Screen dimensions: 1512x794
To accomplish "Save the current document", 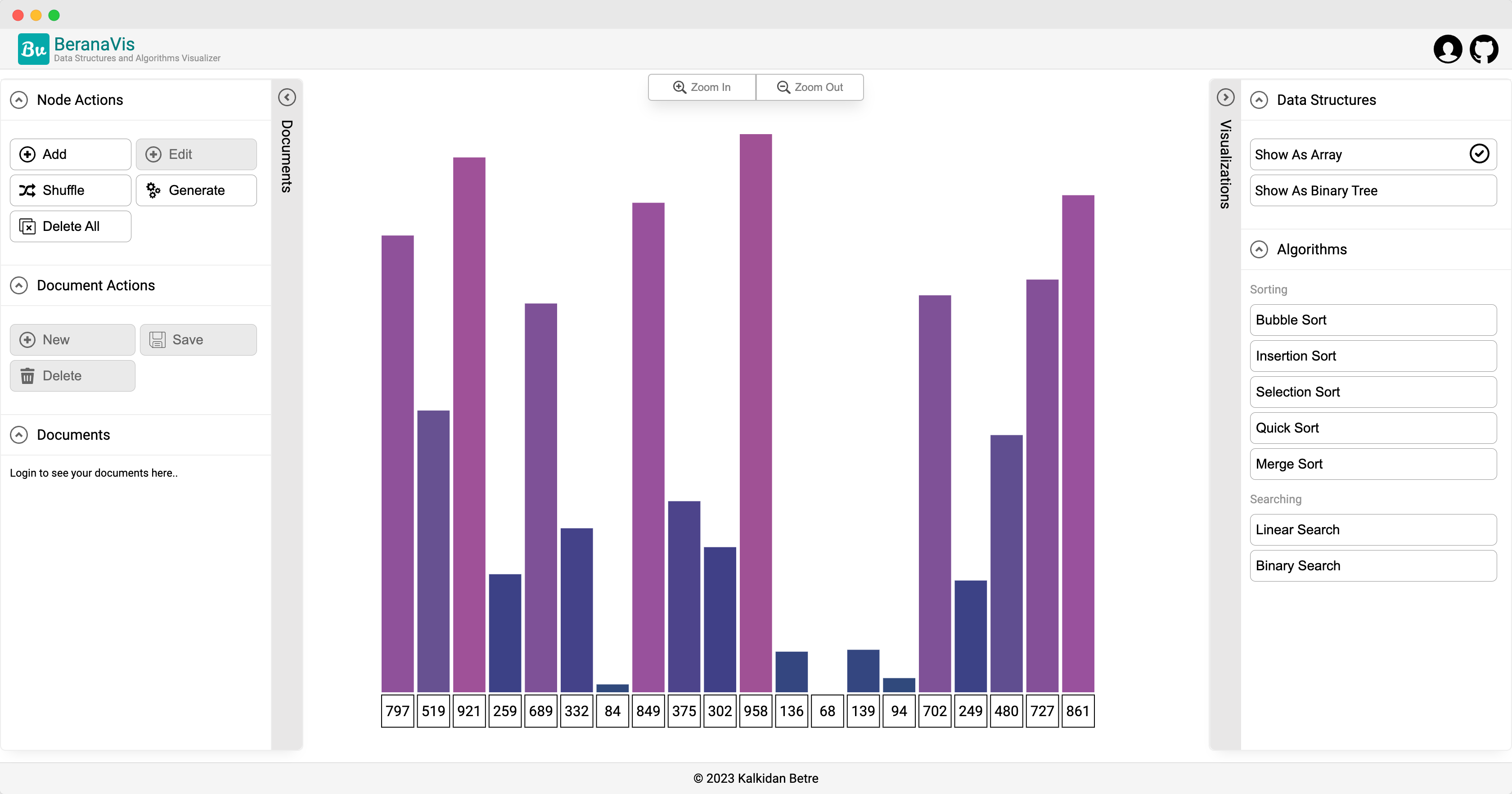I will point(198,340).
